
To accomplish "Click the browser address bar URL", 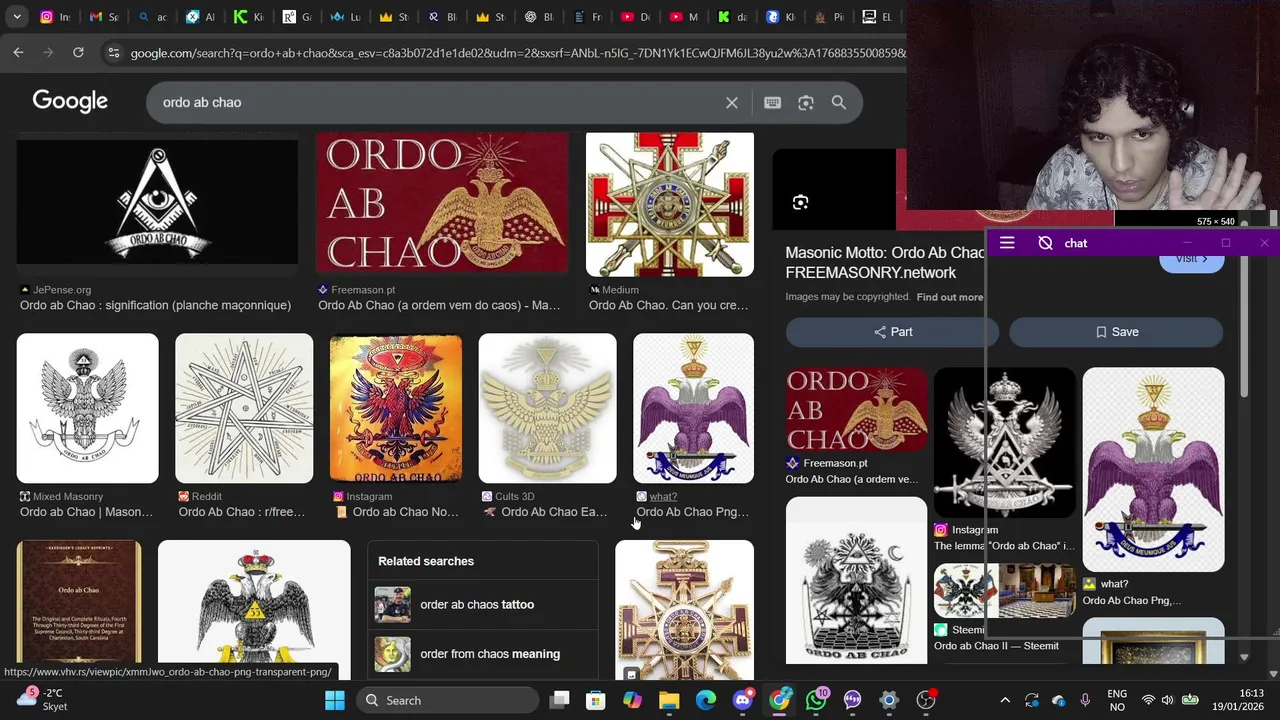I will coord(517,53).
